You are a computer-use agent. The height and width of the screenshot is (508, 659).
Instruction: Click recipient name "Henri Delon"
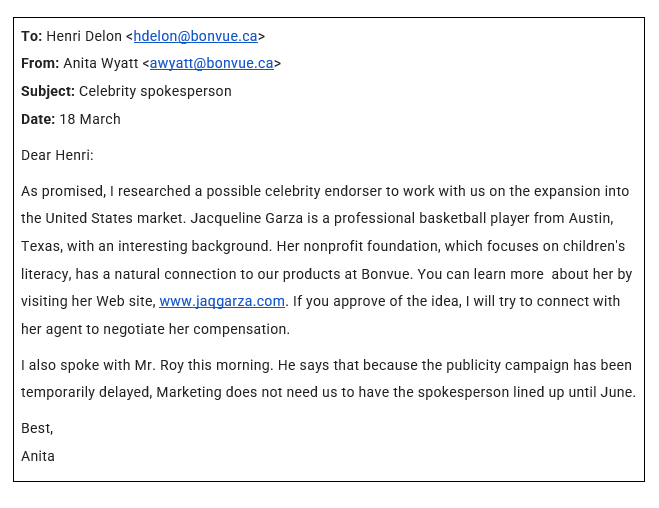(84, 36)
